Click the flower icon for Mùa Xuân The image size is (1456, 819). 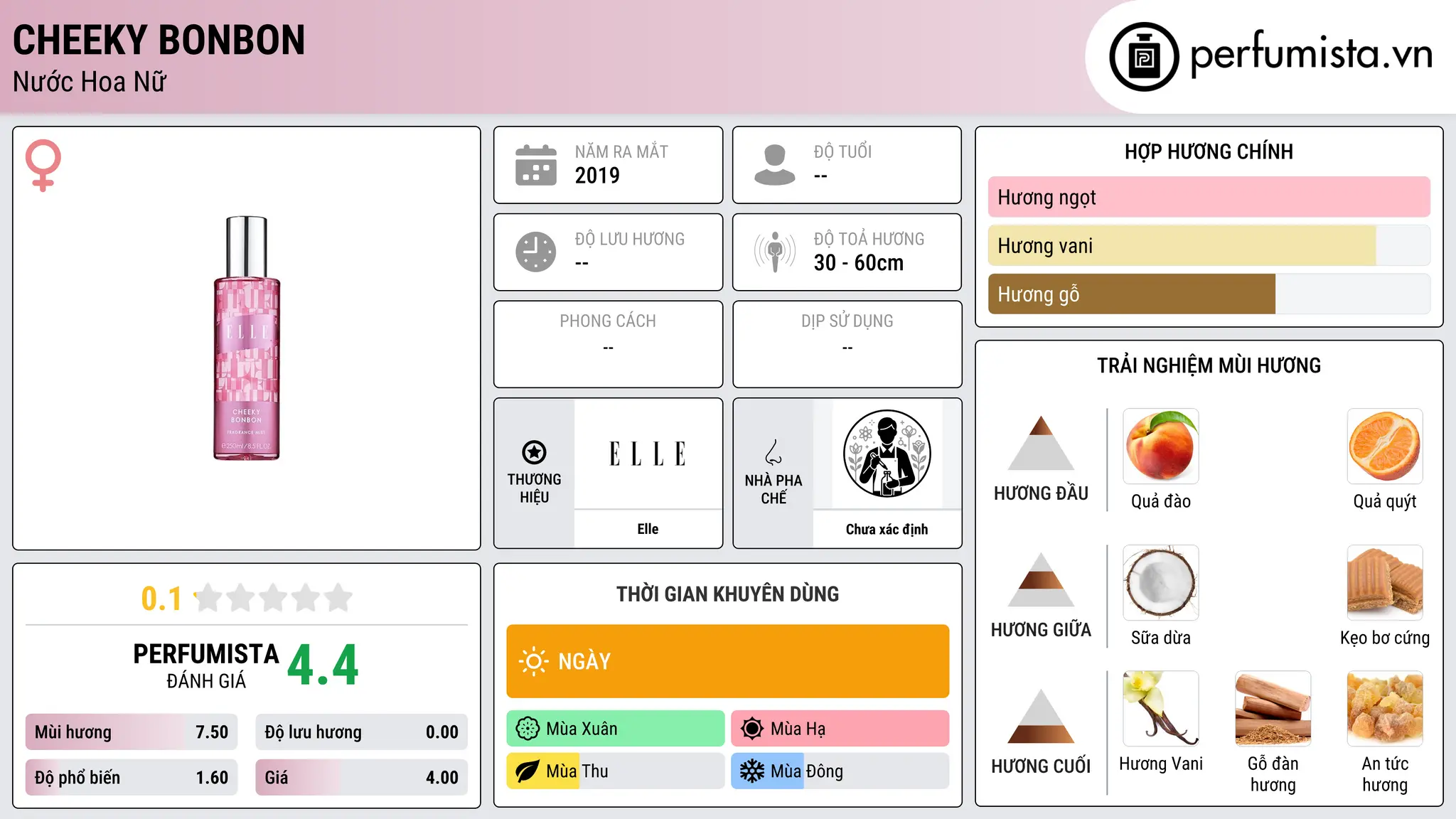(528, 729)
